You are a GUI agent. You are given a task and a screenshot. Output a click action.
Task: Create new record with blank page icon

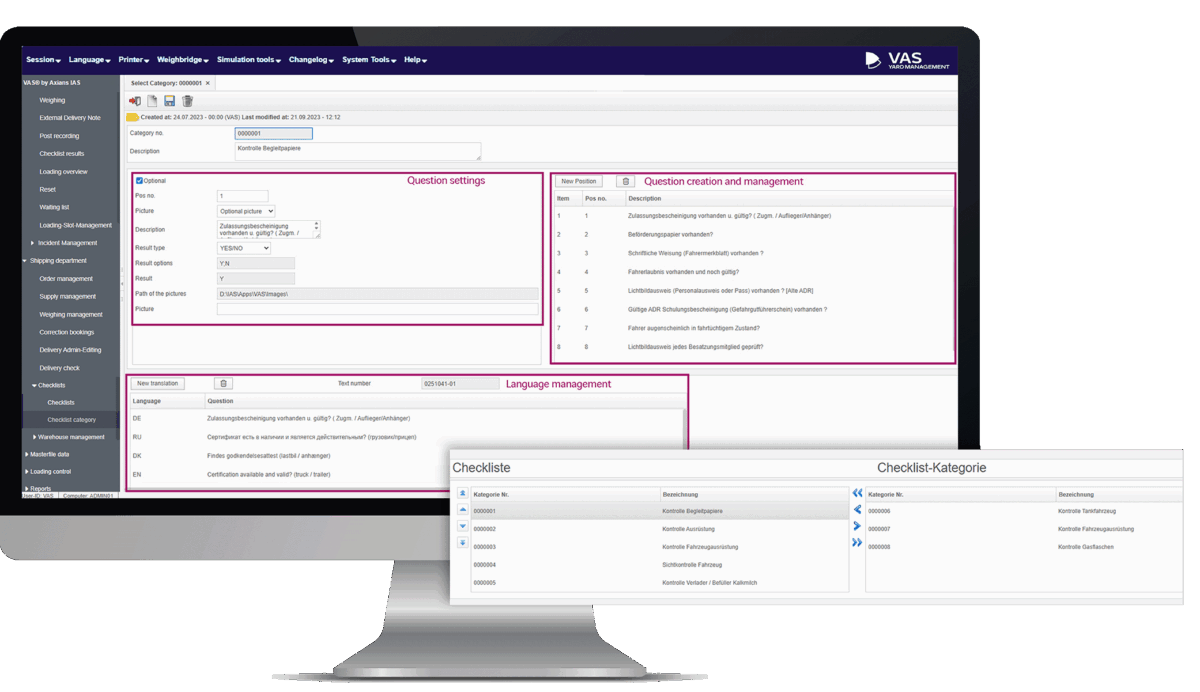click(152, 101)
